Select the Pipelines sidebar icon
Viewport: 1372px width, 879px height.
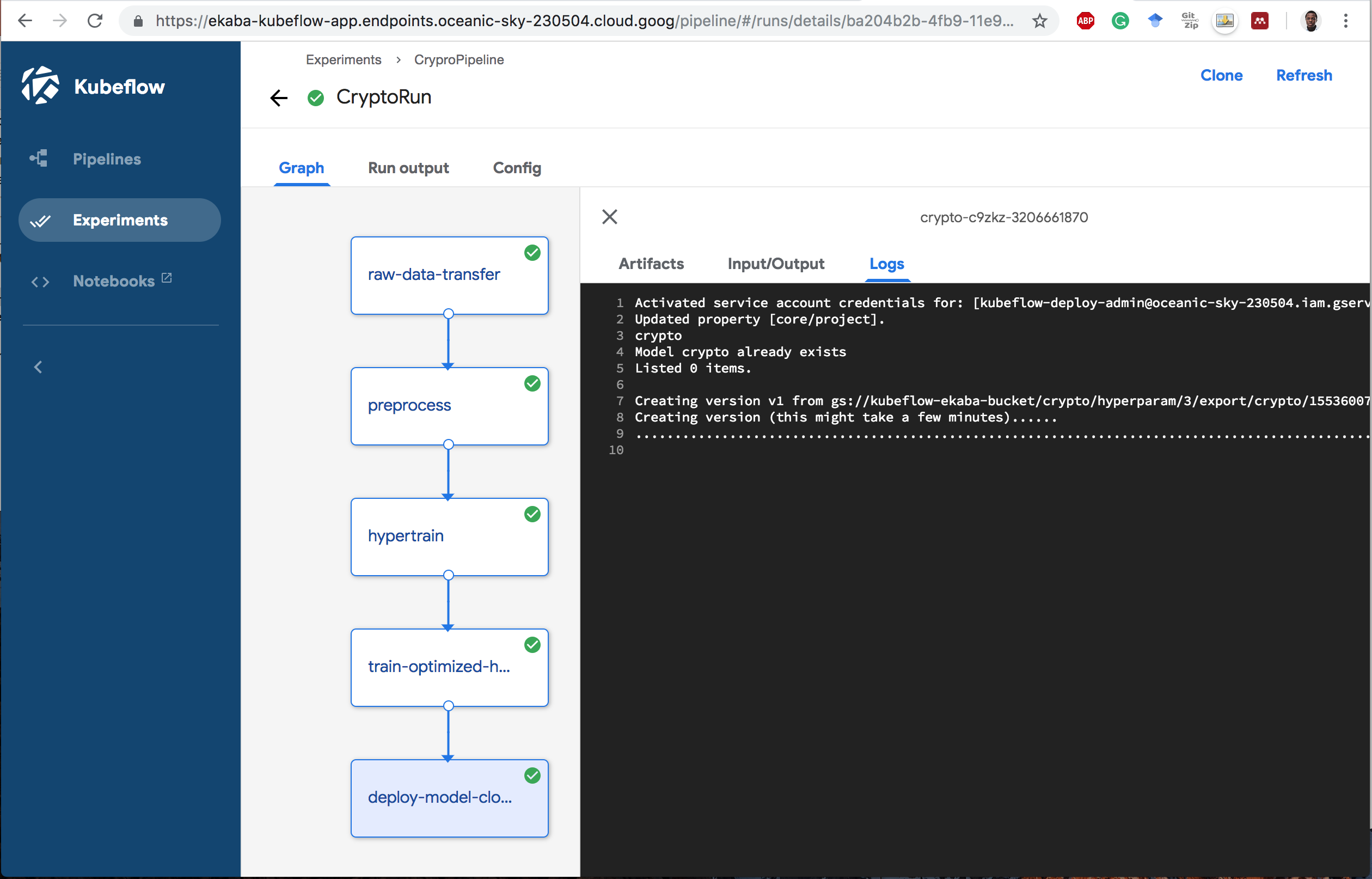coord(38,158)
